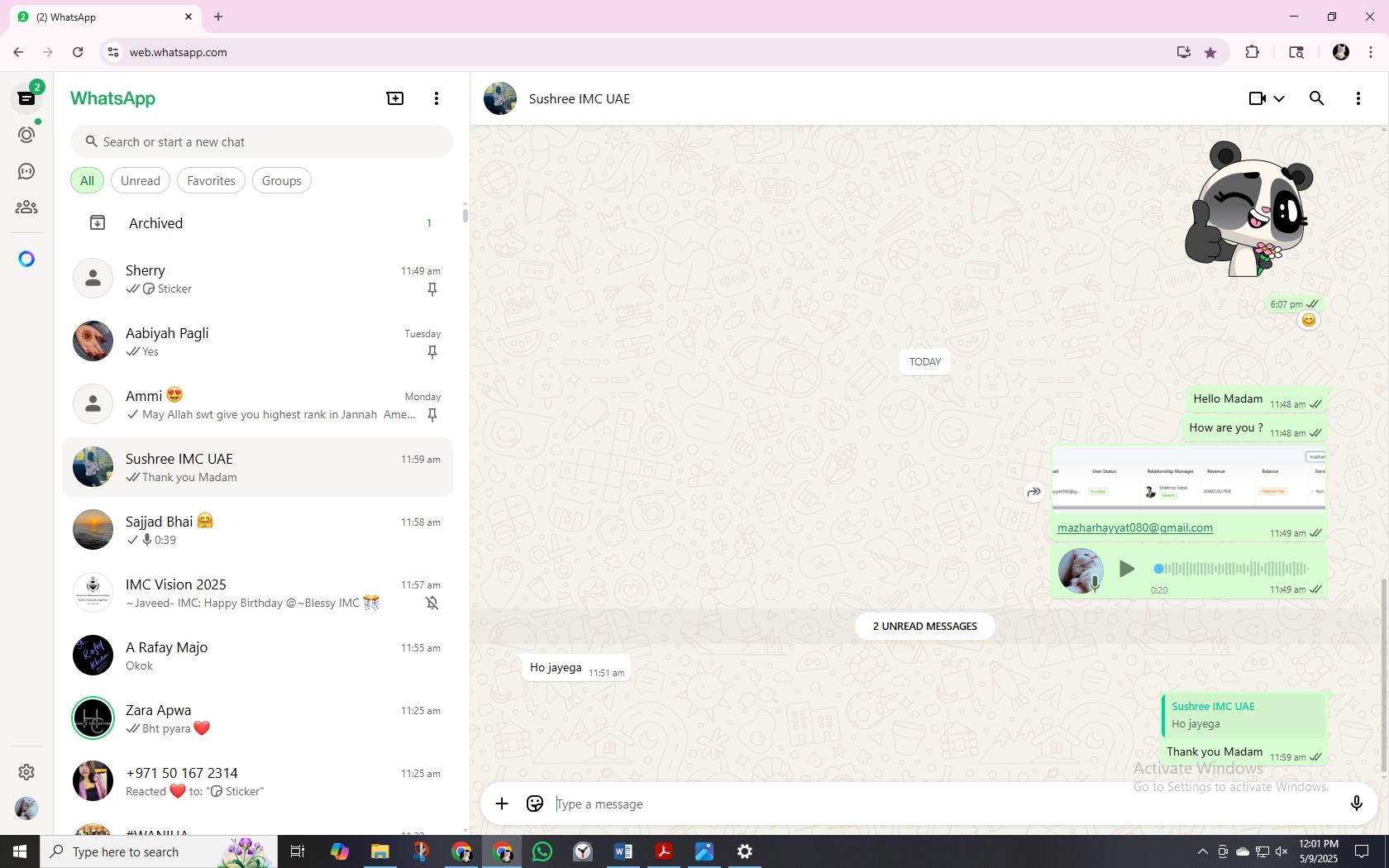Install WhatsApp app icon in address bar

pos(1184,52)
